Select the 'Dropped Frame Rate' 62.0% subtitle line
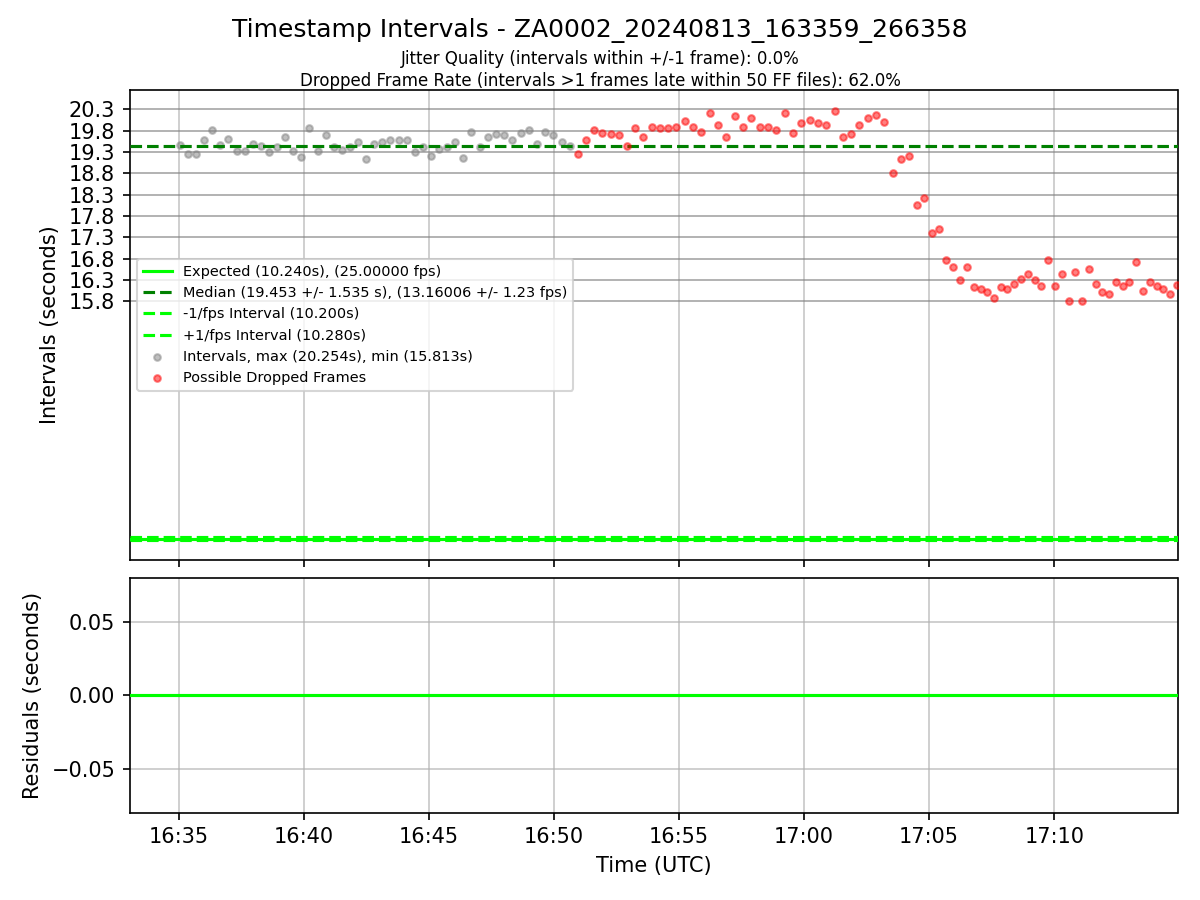1200x900 pixels. tap(600, 80)
